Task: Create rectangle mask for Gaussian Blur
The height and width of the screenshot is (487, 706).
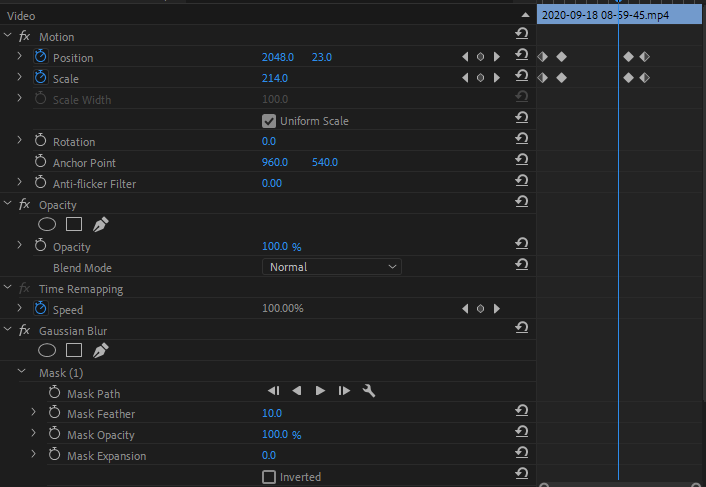Action: pyautogui.click(x=74, y=350)
